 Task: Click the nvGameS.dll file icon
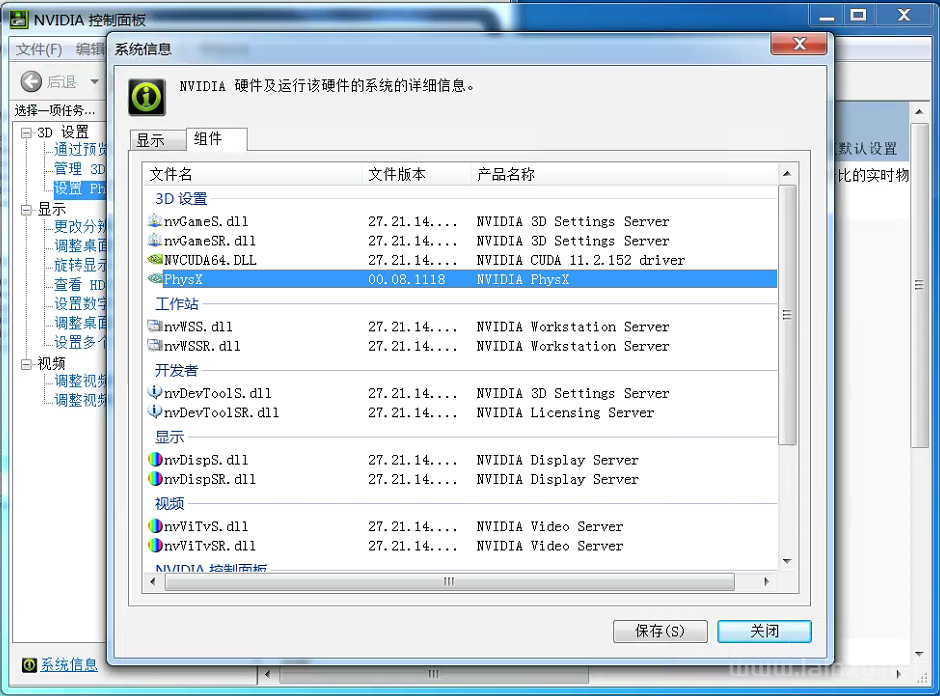[x=155, y=222]
